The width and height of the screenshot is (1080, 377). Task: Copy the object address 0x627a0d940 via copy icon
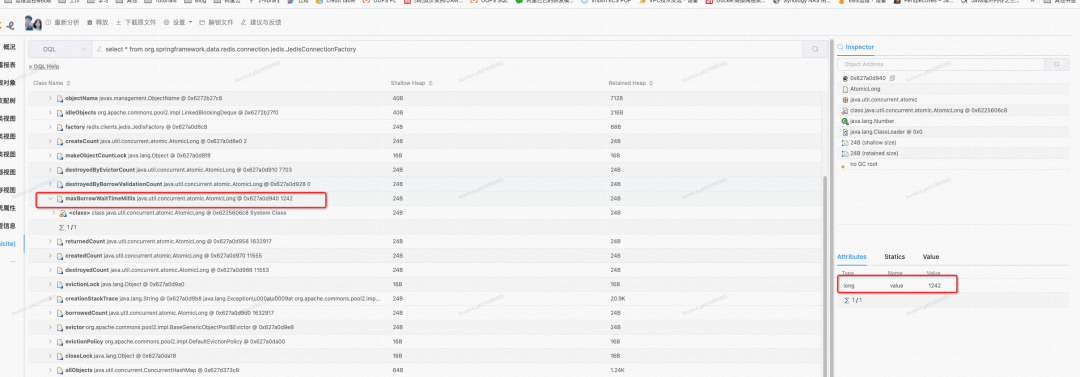point(893,78)
